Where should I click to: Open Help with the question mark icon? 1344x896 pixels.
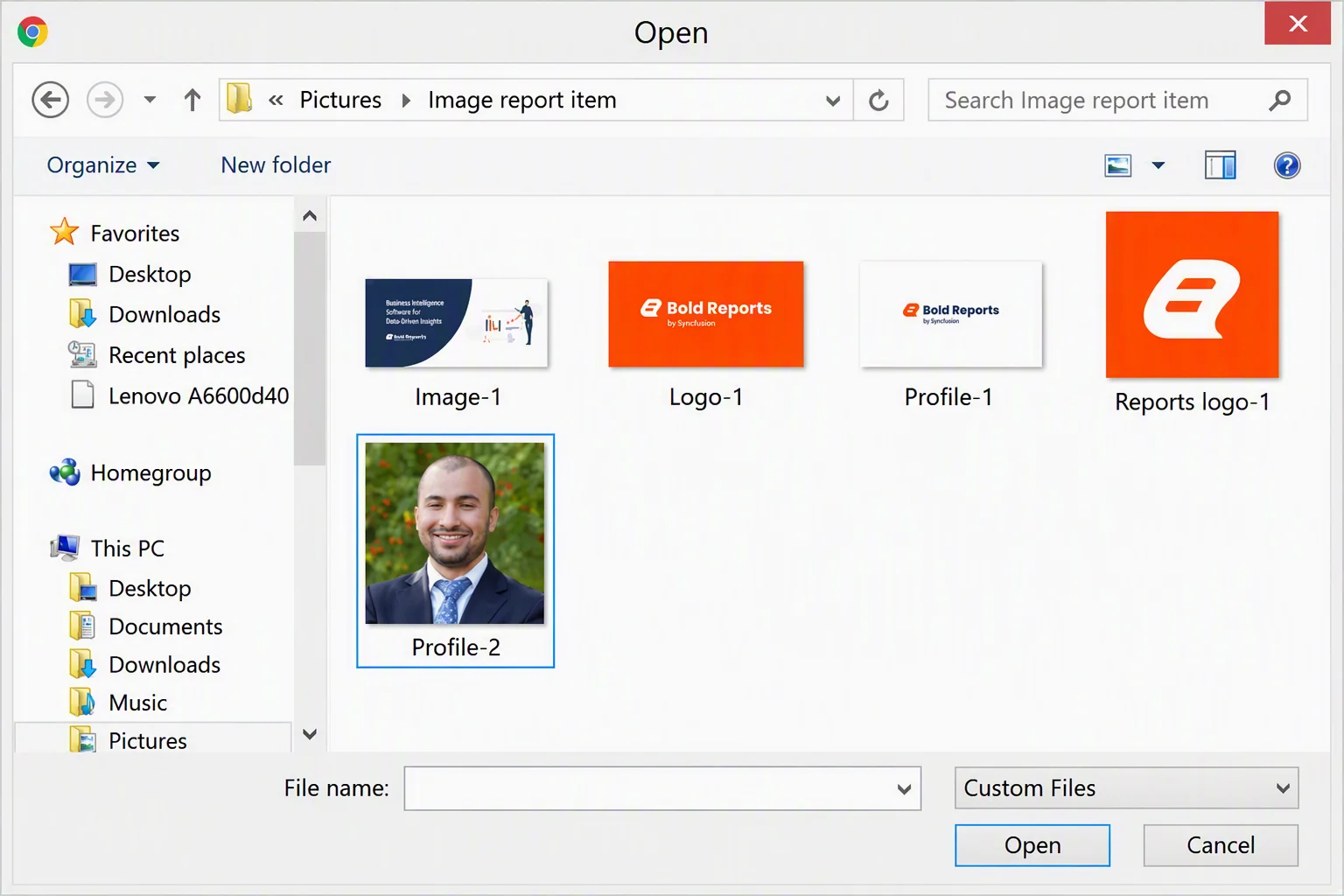click(x=1287, y=165)
